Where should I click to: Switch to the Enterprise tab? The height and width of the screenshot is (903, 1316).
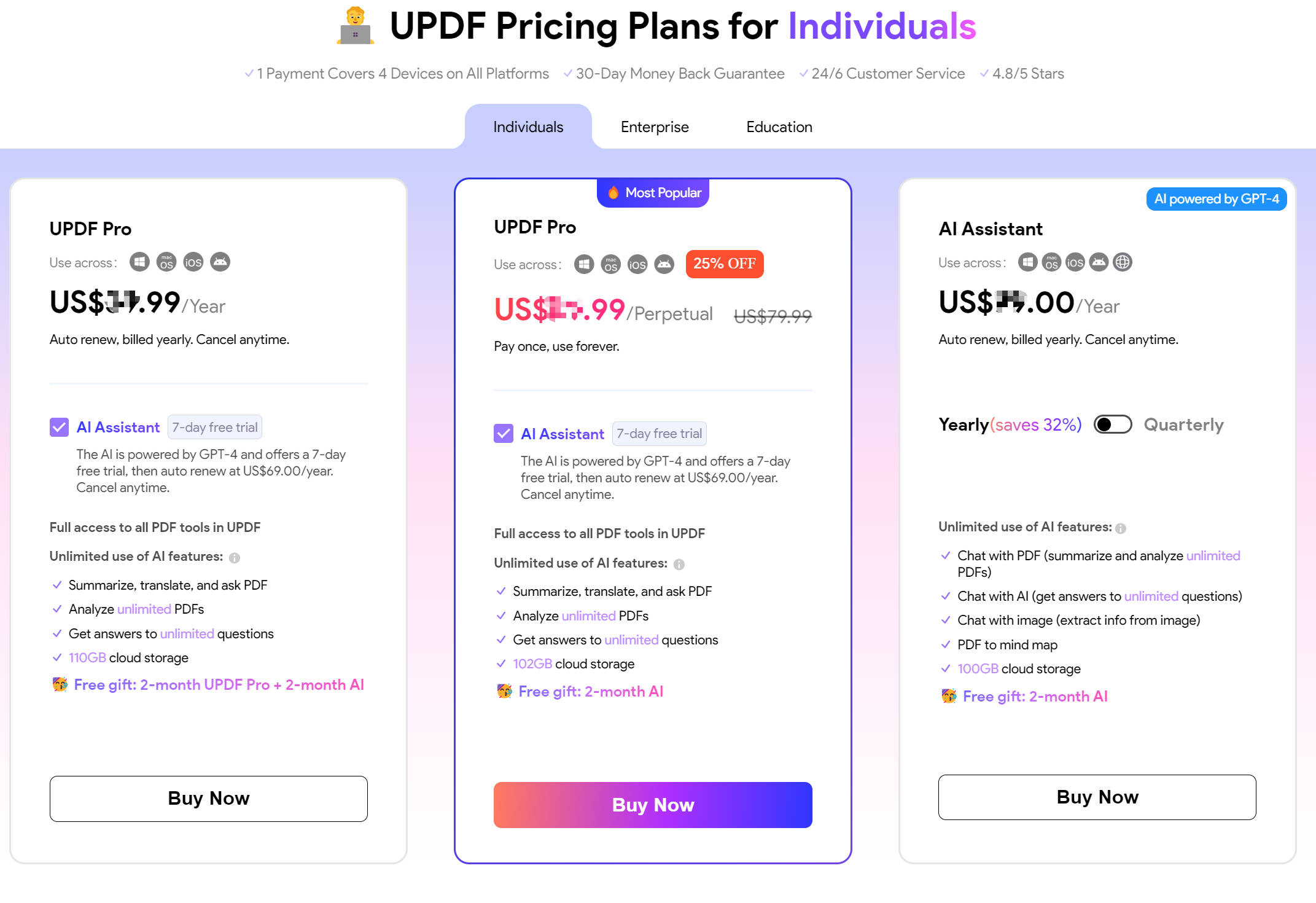click(654, 127)
